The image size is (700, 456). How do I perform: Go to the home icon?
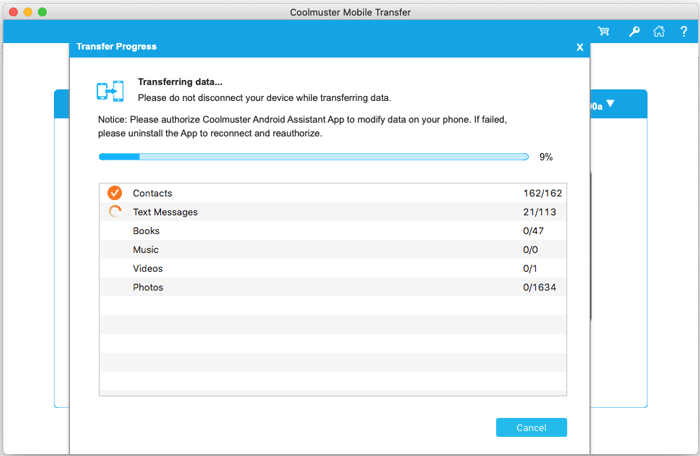[x=659, y=31]
